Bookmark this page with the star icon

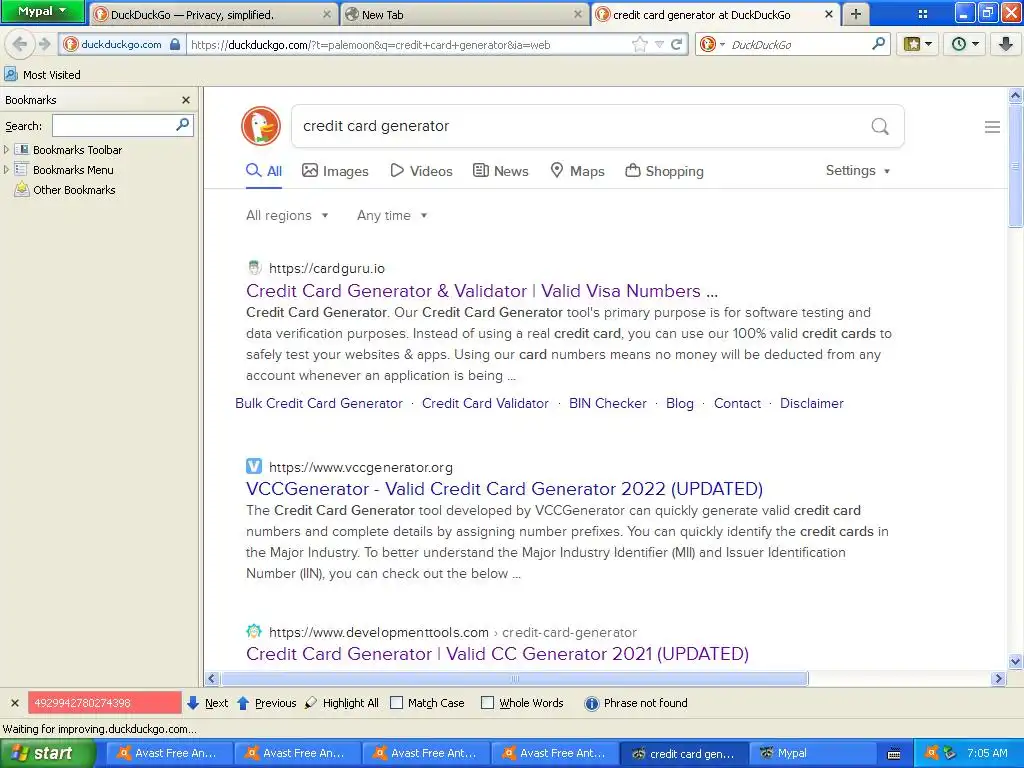tap(640, 44)
